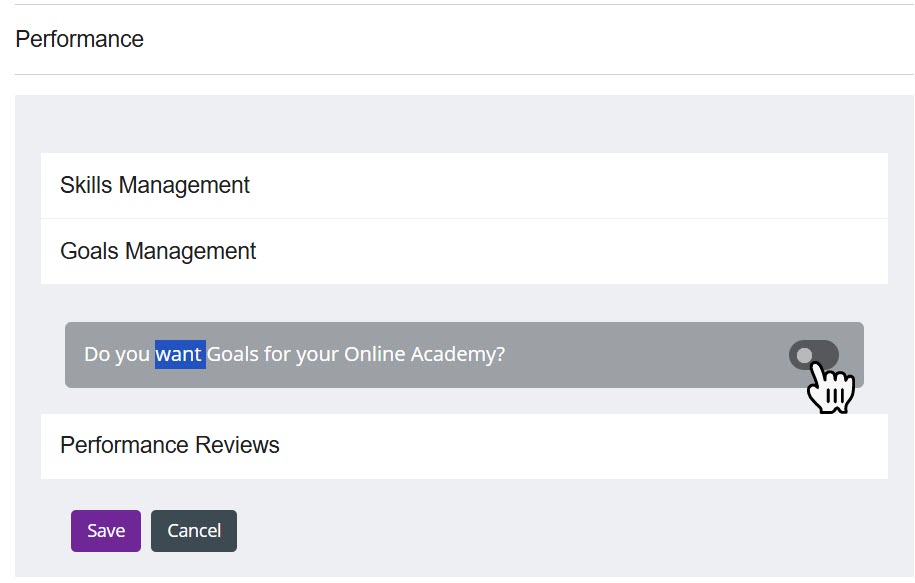The width and height of the screenshot is (915, 583).
Task: Click the Skills Management text label
Action: tap(155, 185)
